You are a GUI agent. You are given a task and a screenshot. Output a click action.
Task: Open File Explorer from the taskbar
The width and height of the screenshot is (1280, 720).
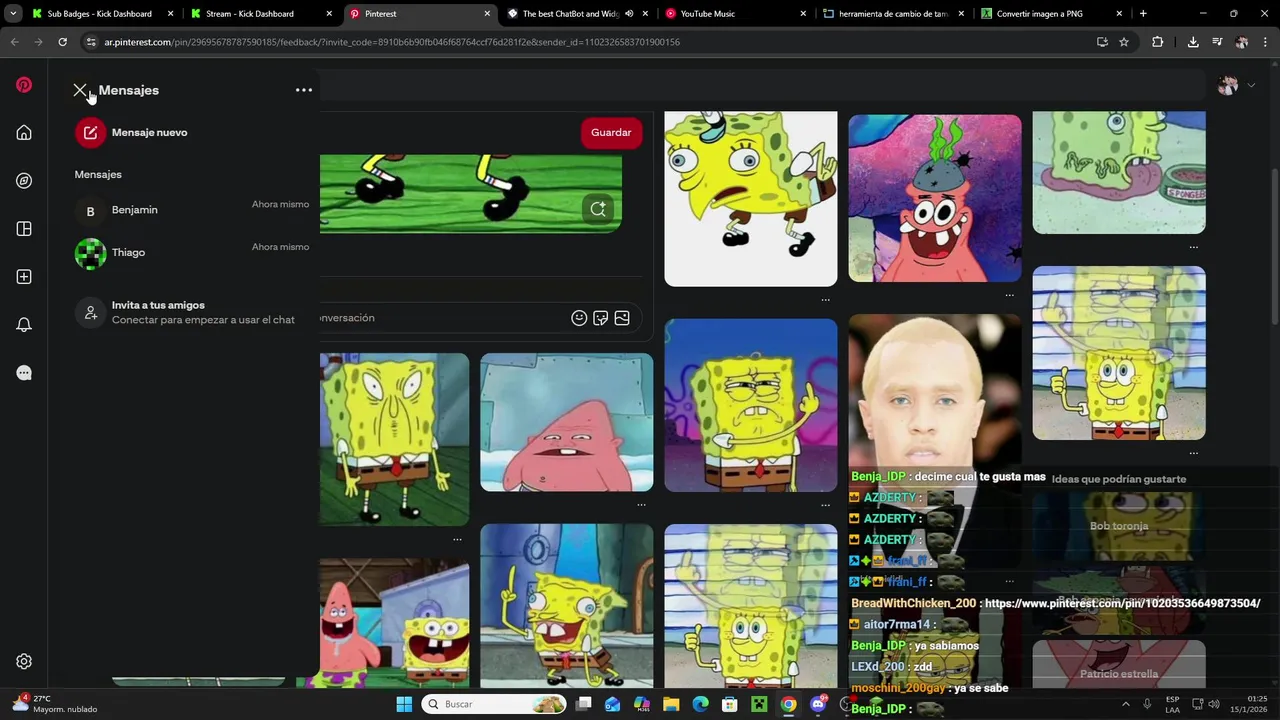pyautogui.click(x=671, y=704)
